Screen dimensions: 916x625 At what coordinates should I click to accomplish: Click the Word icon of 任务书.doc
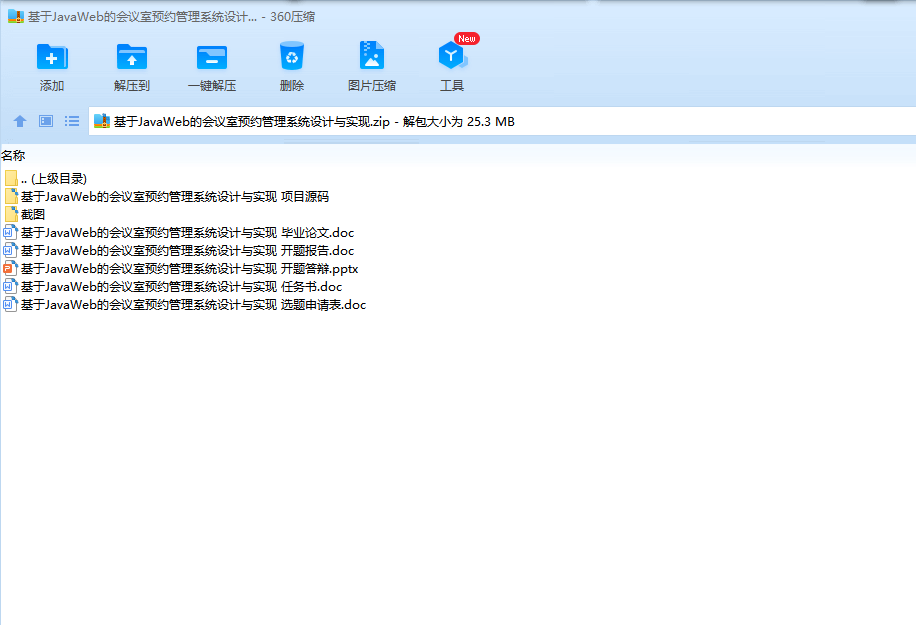10,287
